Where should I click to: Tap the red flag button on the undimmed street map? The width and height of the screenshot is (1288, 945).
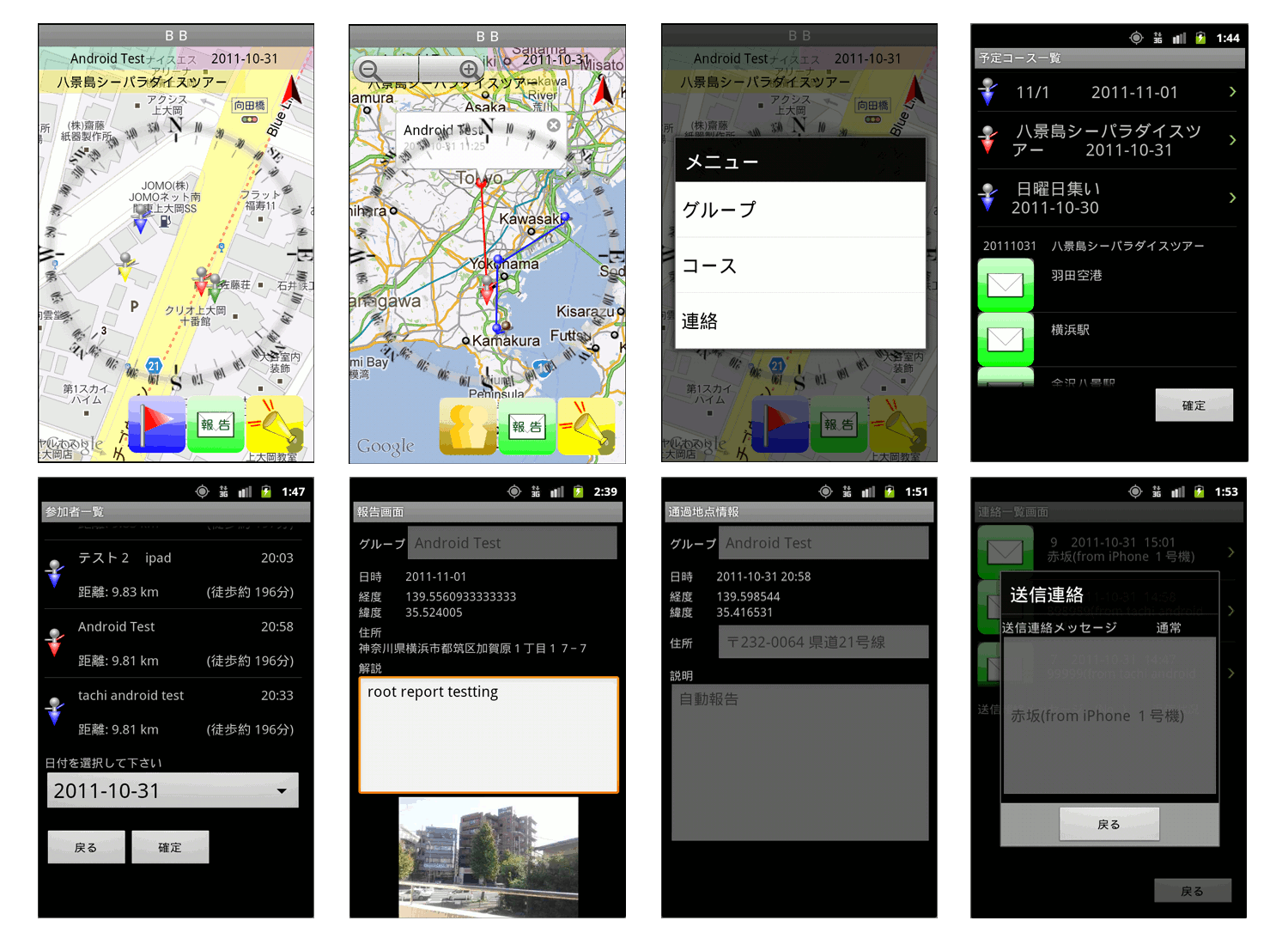point(156,424)
